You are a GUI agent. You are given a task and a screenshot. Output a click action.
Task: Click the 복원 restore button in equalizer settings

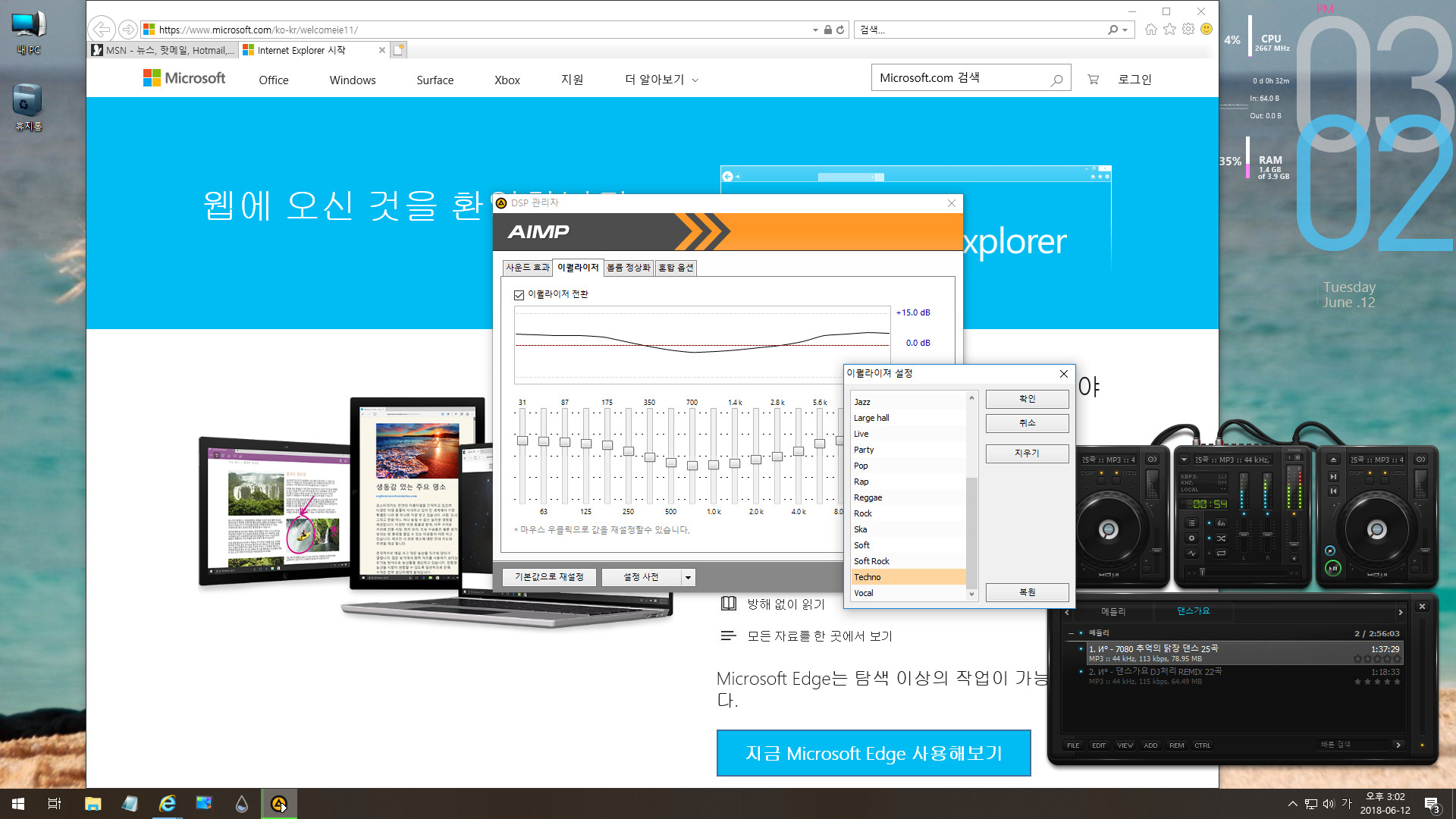point(1027,592)
